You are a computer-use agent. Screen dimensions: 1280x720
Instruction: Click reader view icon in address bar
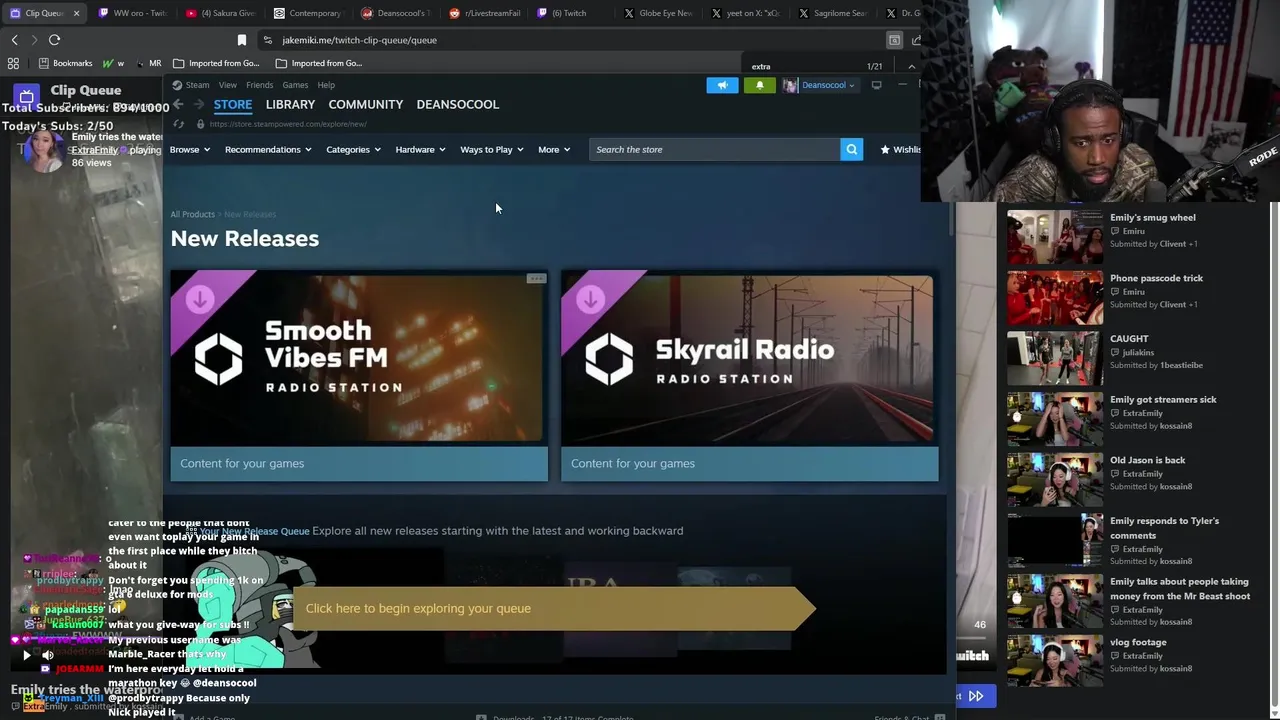894,40
